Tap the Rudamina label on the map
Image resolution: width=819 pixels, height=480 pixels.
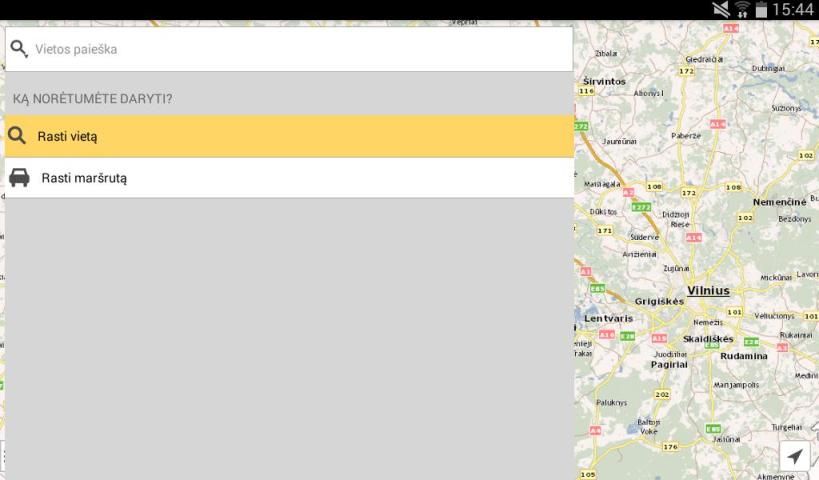[743, 356]
